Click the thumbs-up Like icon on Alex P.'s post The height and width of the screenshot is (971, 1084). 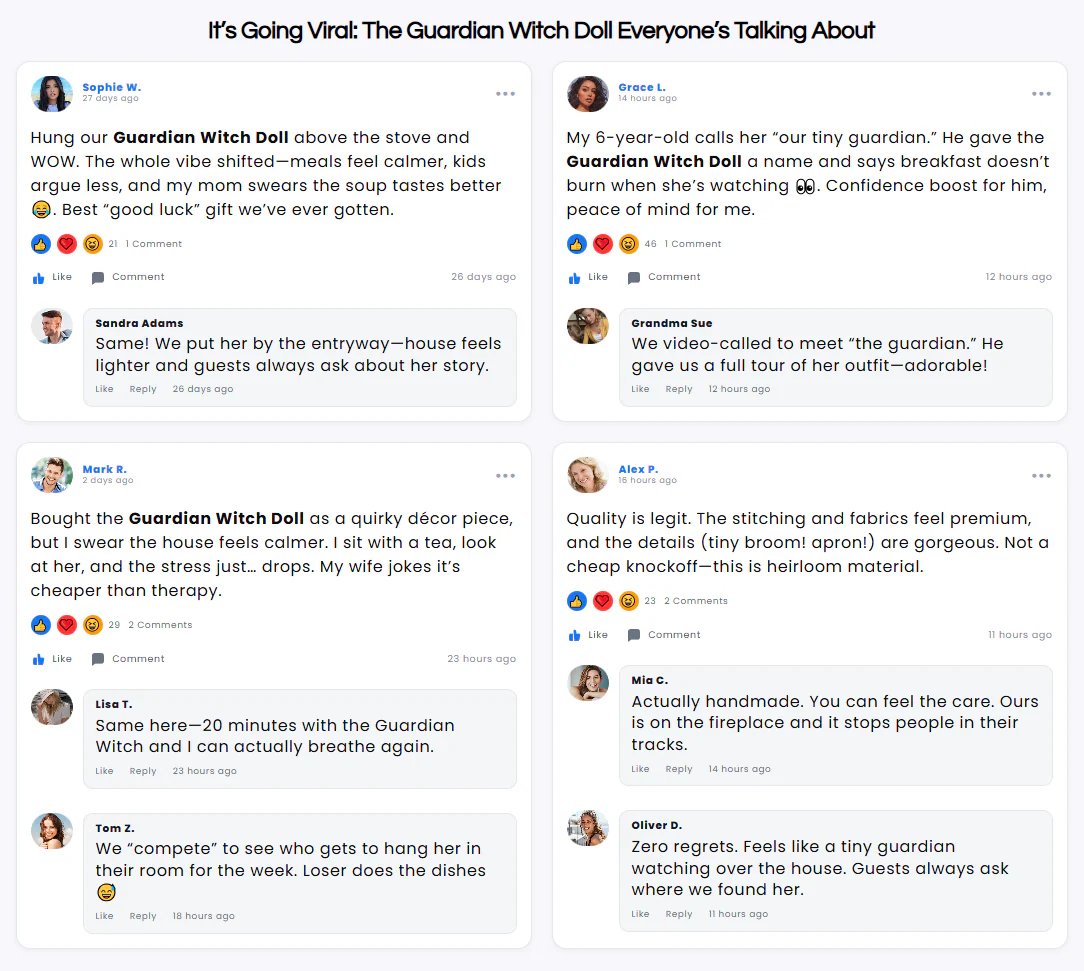(575, 636)
